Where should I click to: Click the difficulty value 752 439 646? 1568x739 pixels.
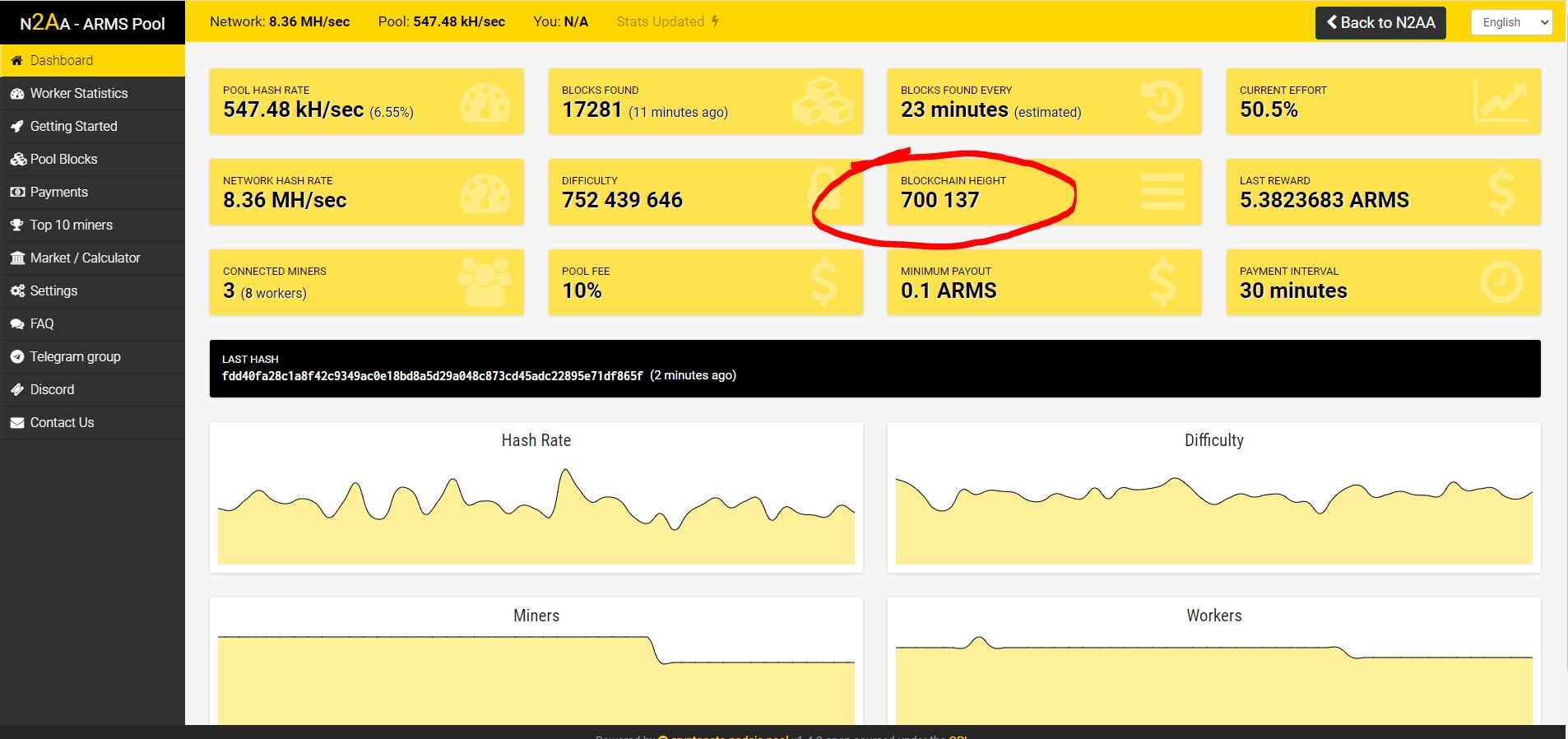click(x=622, y=201)
